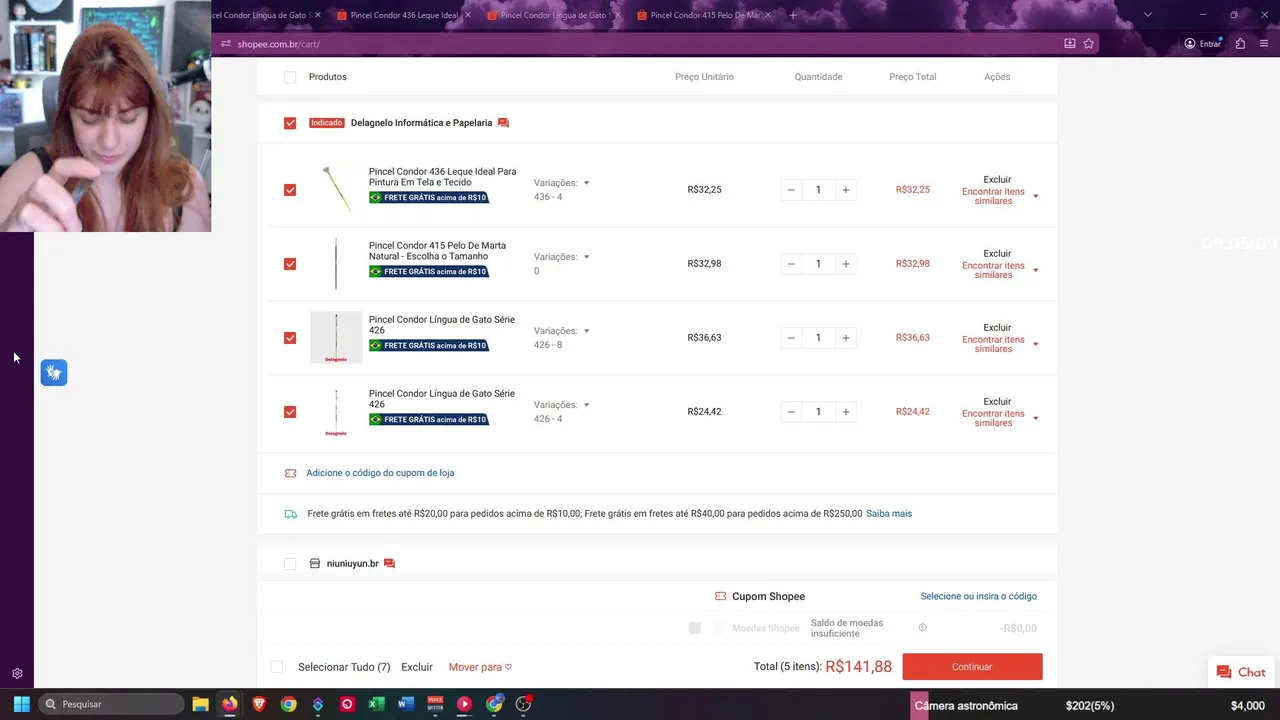Expand similar items arrow for Pincel 436
The width and height of the screenshot is (1280, 720).
(1035, 196)
